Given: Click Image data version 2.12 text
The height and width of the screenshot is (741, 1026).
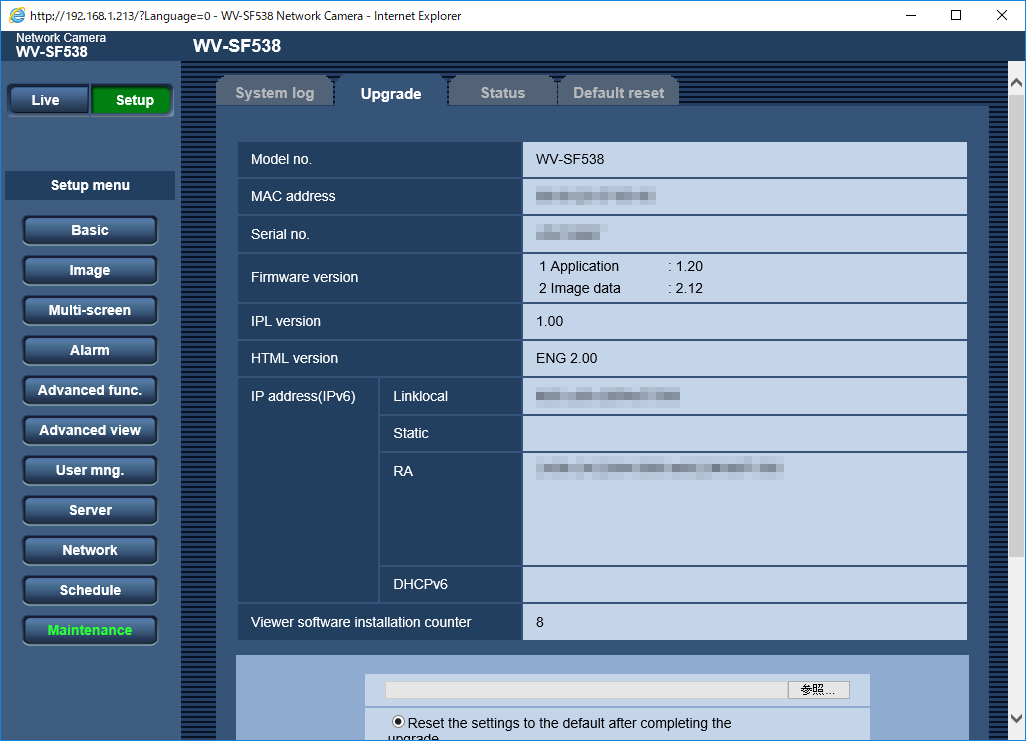Looking at the screenshot, I should pyautogui.click(x=620, y=288).
